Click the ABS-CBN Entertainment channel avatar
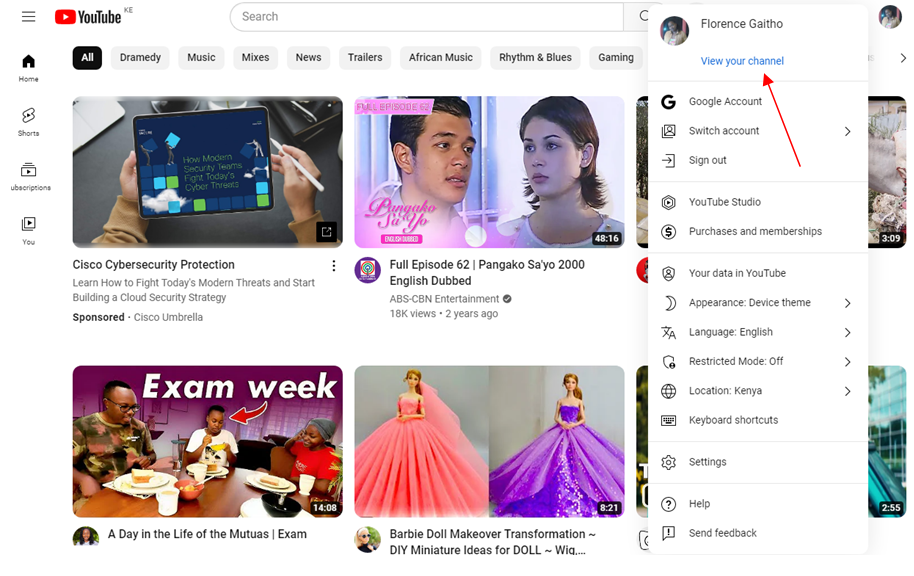The image size is (914, 576). pyautogui.click(x=368, y=270)
